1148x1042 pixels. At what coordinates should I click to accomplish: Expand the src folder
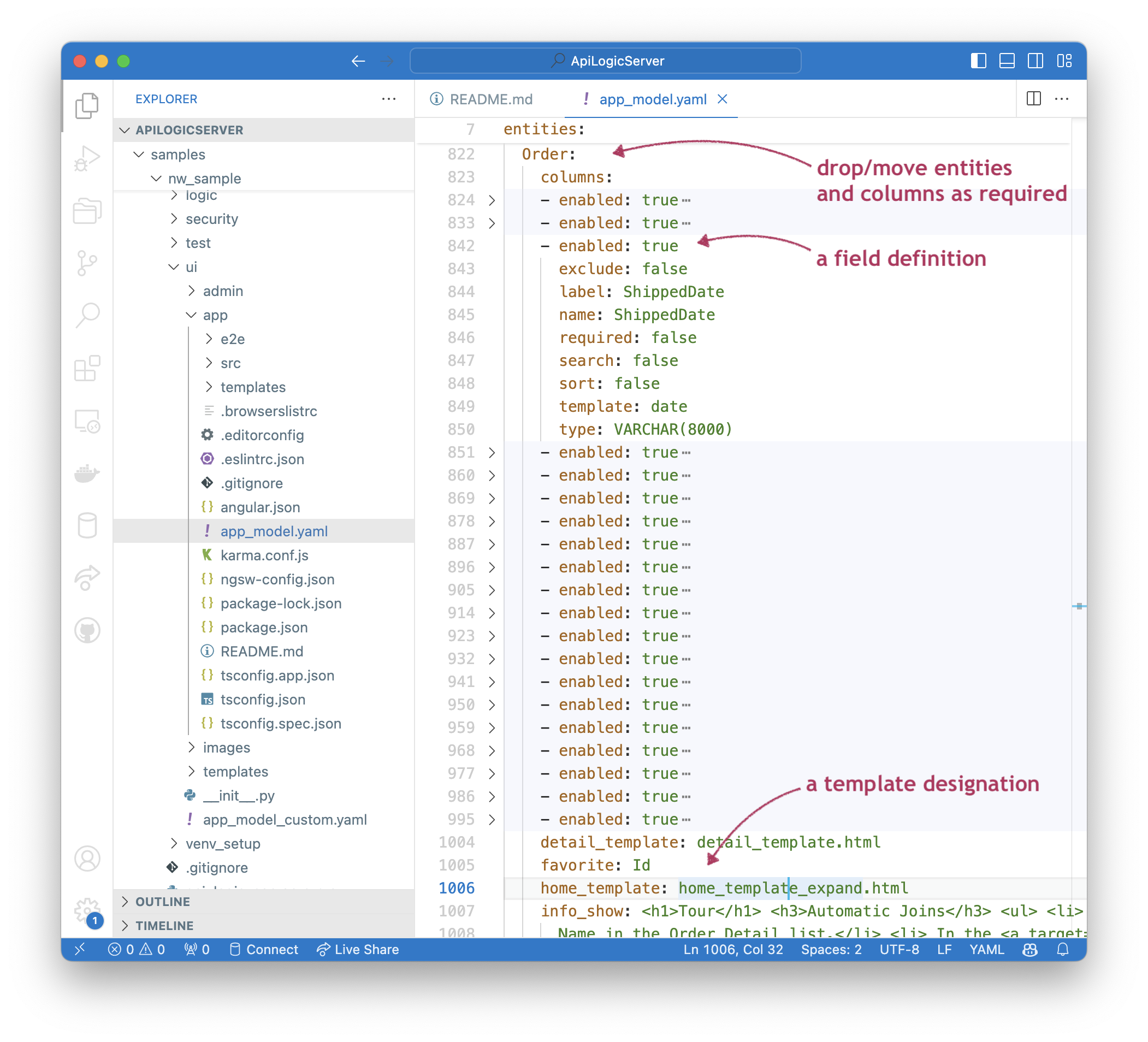click(264, 363)
